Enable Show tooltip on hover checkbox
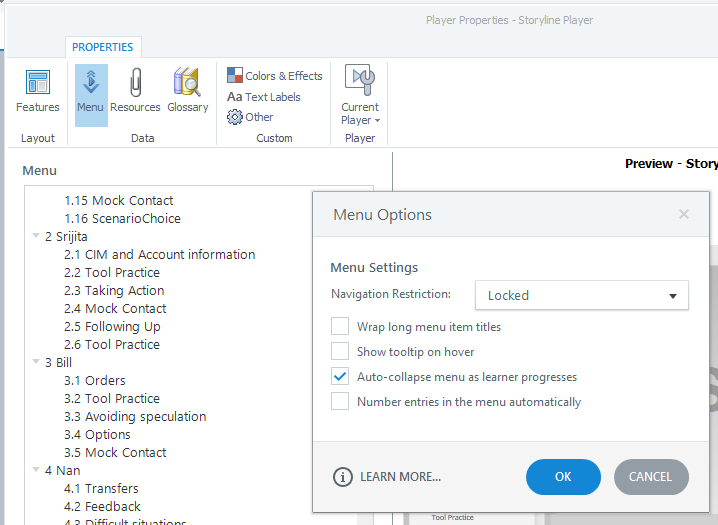718x525 pixels. [x=340, y=352]
